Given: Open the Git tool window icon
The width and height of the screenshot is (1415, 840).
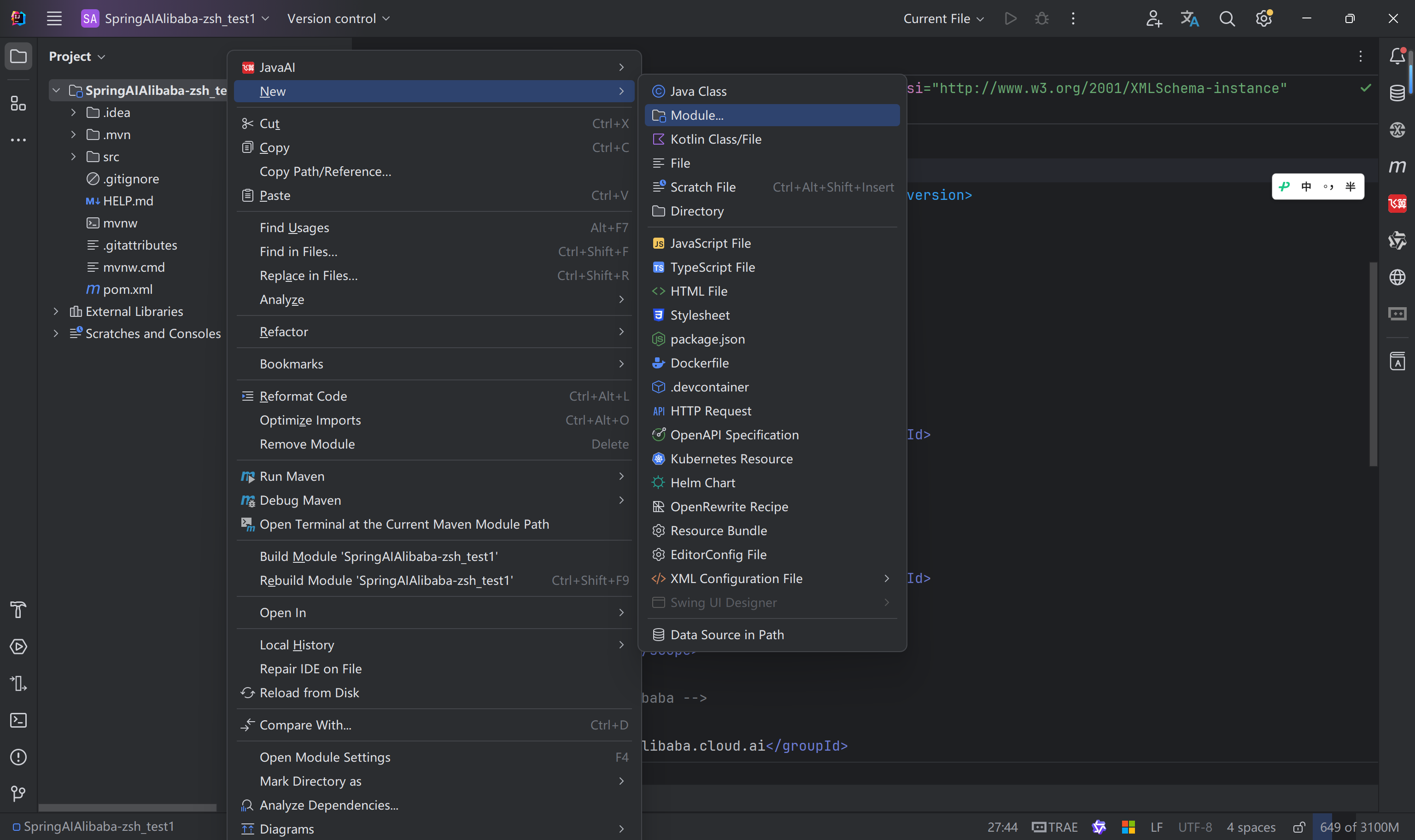Looking at the screenshot, I should [x=18, y=793].
